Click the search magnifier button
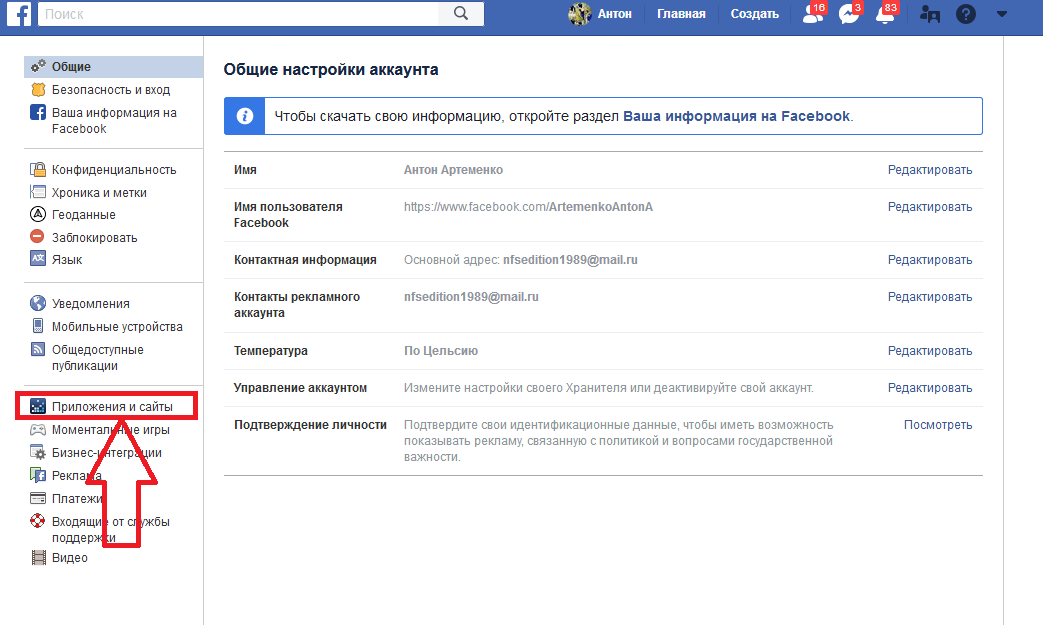 460,13
